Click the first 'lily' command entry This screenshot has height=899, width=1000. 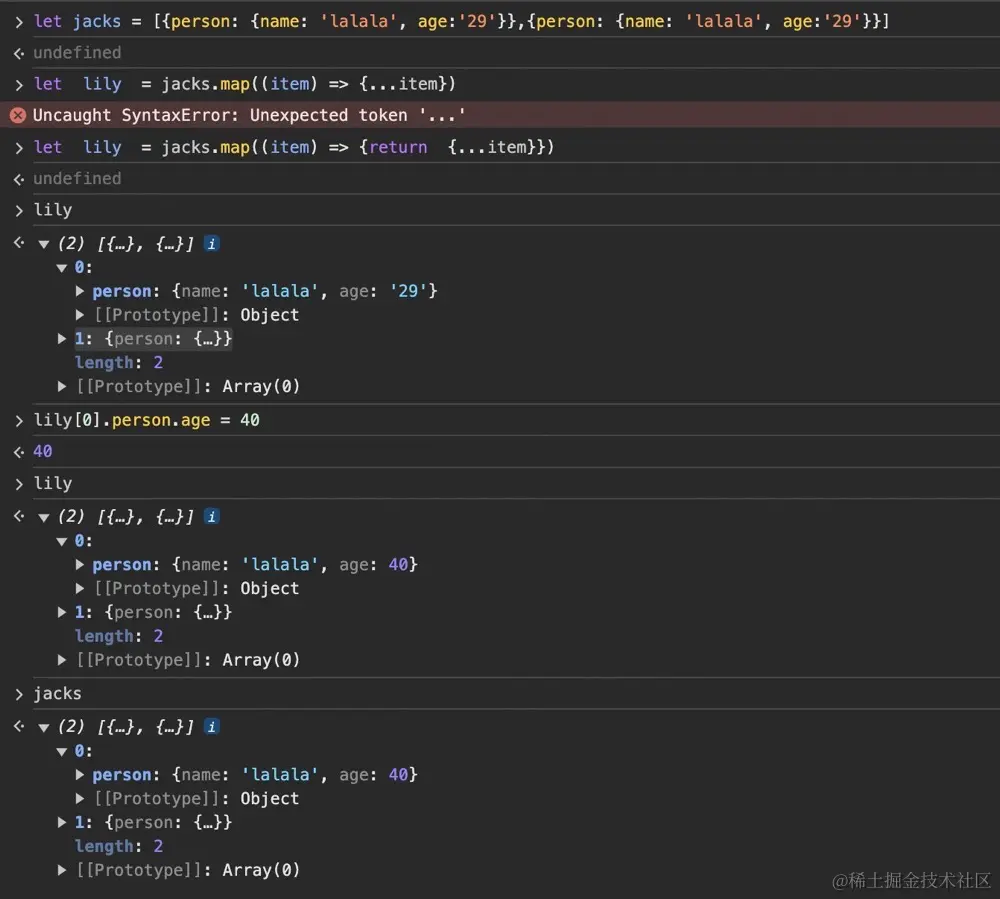[x=53, y=210]
